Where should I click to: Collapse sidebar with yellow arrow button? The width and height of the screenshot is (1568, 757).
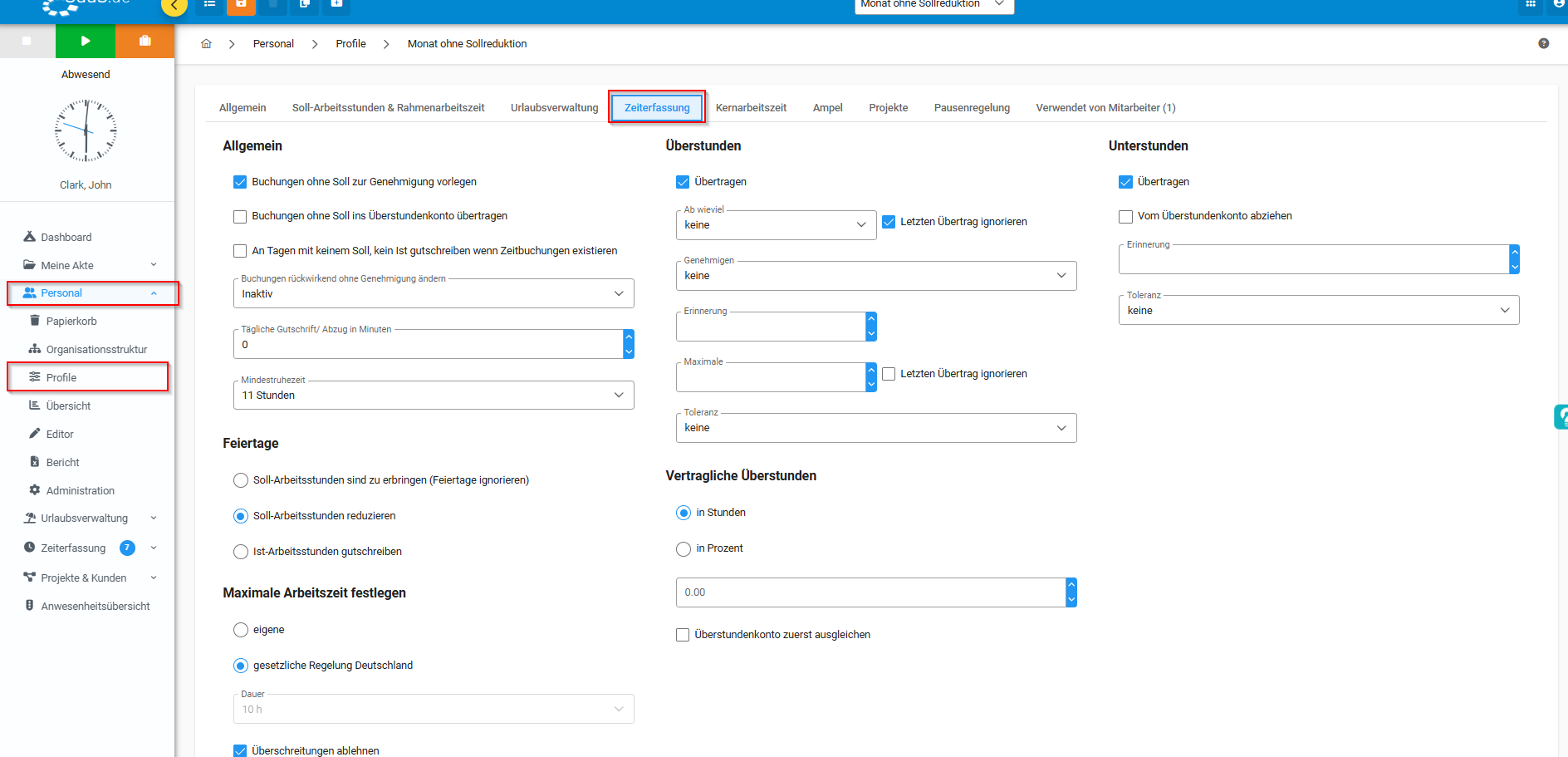pyautogui.click(x=174, y=7)
